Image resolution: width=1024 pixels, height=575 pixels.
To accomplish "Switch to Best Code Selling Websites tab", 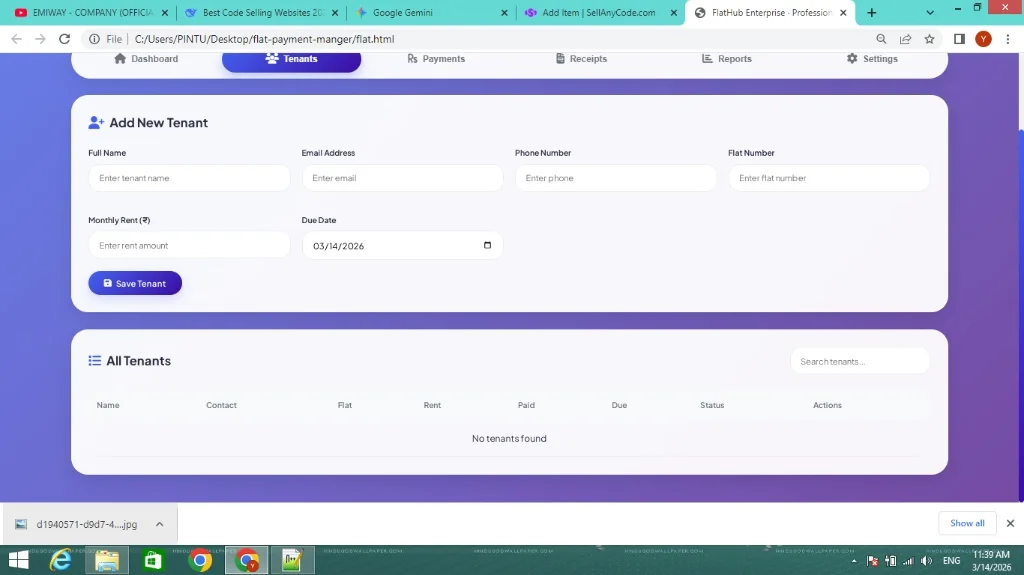I will tap(263, 12).
